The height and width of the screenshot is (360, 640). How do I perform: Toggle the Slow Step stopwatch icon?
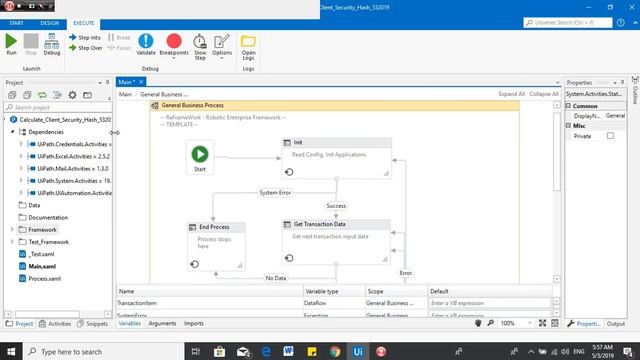pyautogui.click(x=200, y=41)
